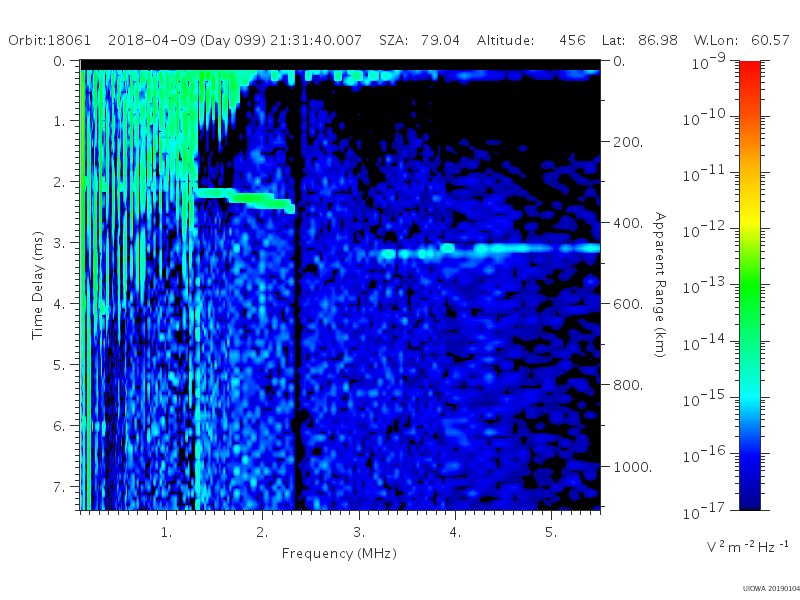Image resolution: width=800 pixels, height=600 pixels.
Task: Click the horizontal cyan echo line near 3 ms
Action: pos(488,251)
